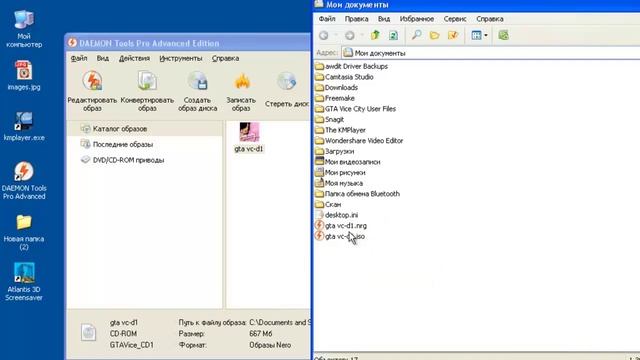
Task: Select DVD/CD-ROM приводы in sidebar
Action: click(x=122, y=160)
